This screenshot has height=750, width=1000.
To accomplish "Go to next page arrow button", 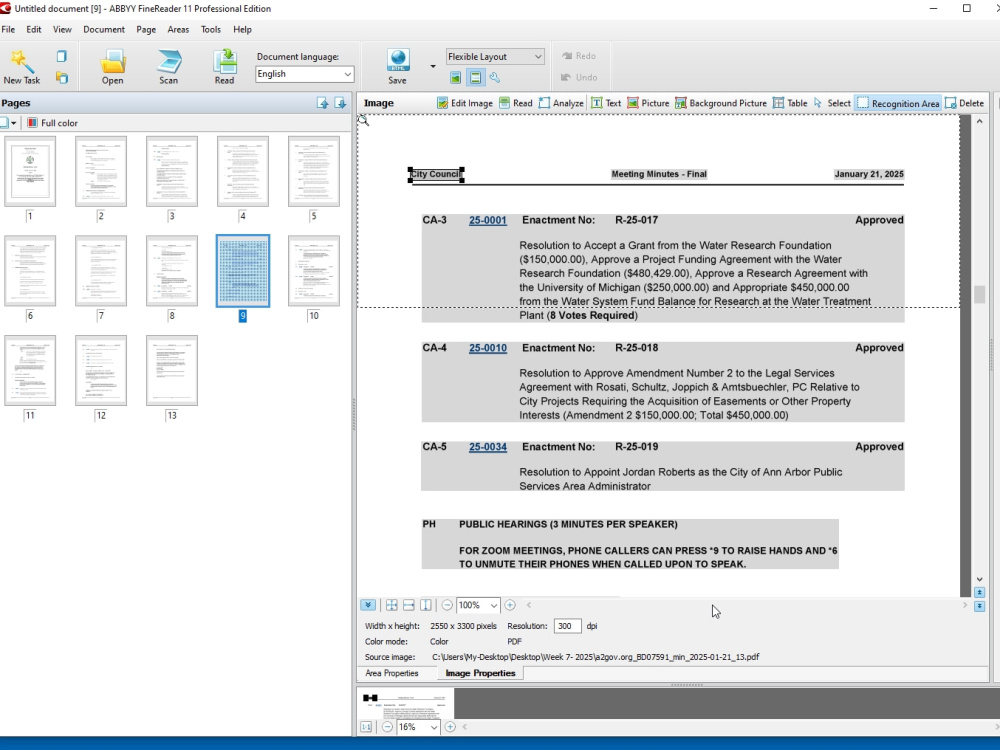I will click(980, 606).
